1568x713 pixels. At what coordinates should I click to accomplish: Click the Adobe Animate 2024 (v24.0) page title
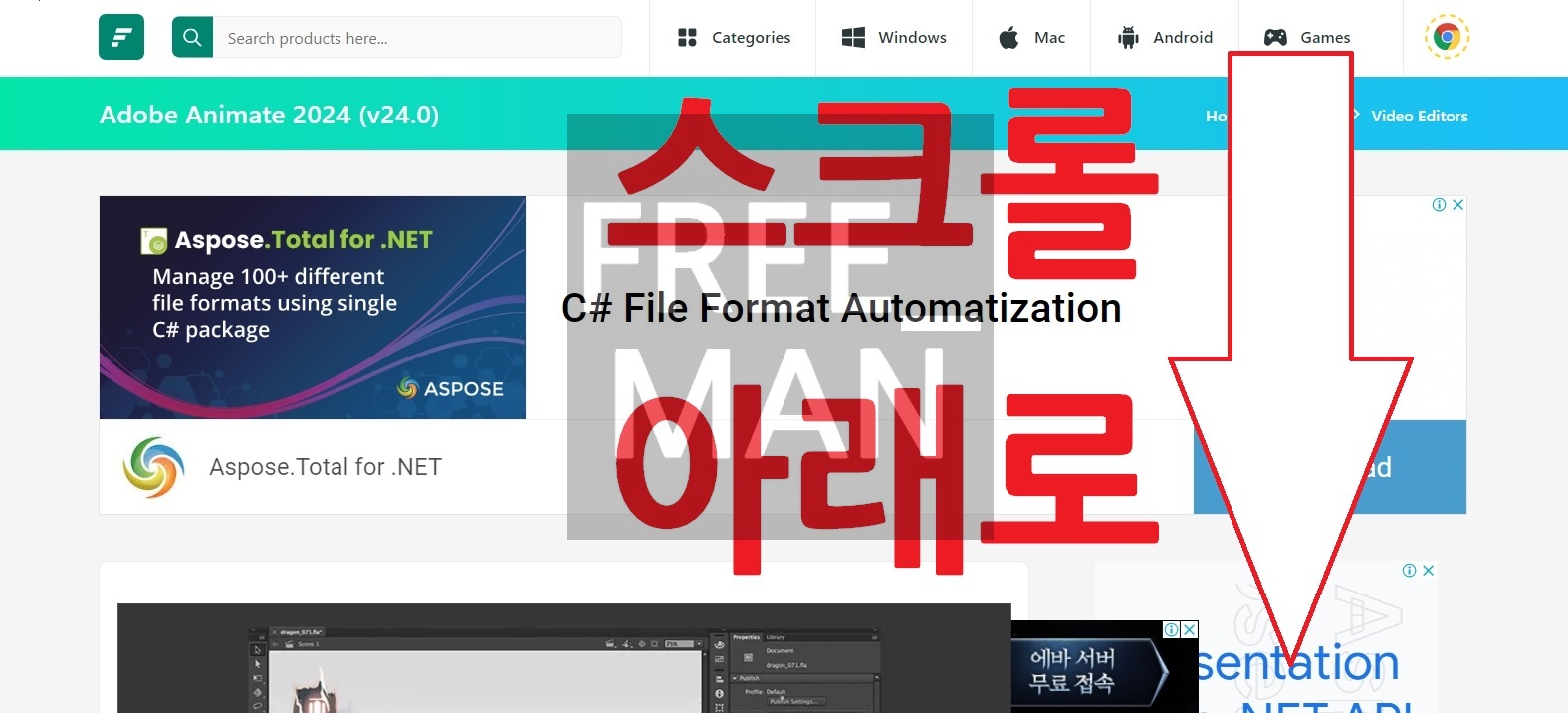(269, 115)
